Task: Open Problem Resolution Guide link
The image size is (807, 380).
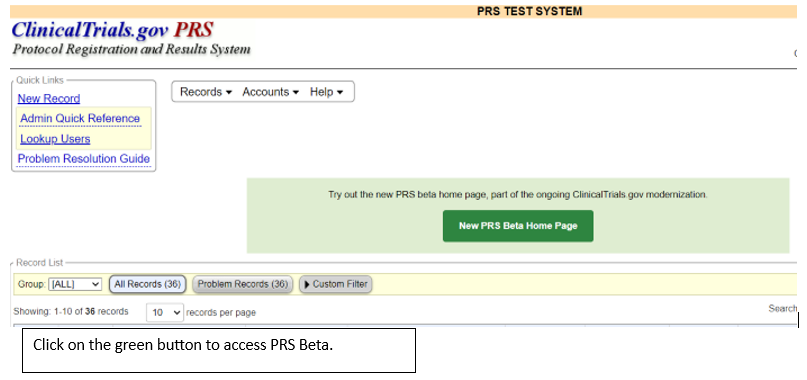Action: point(84,159)
